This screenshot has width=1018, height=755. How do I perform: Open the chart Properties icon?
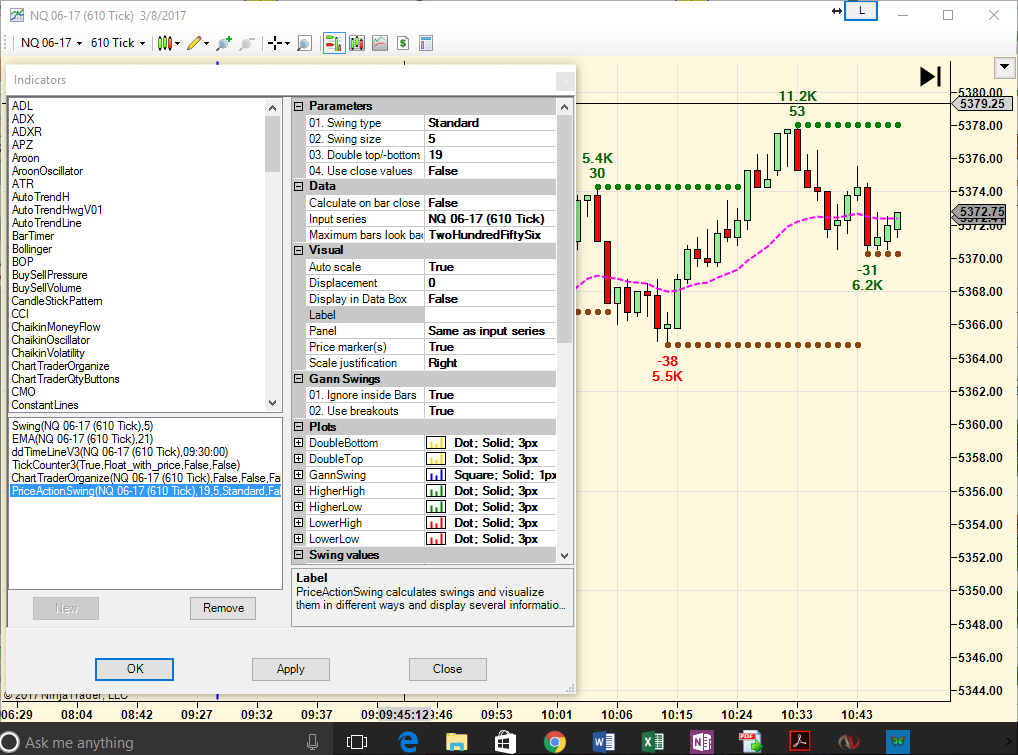point(426,43)
